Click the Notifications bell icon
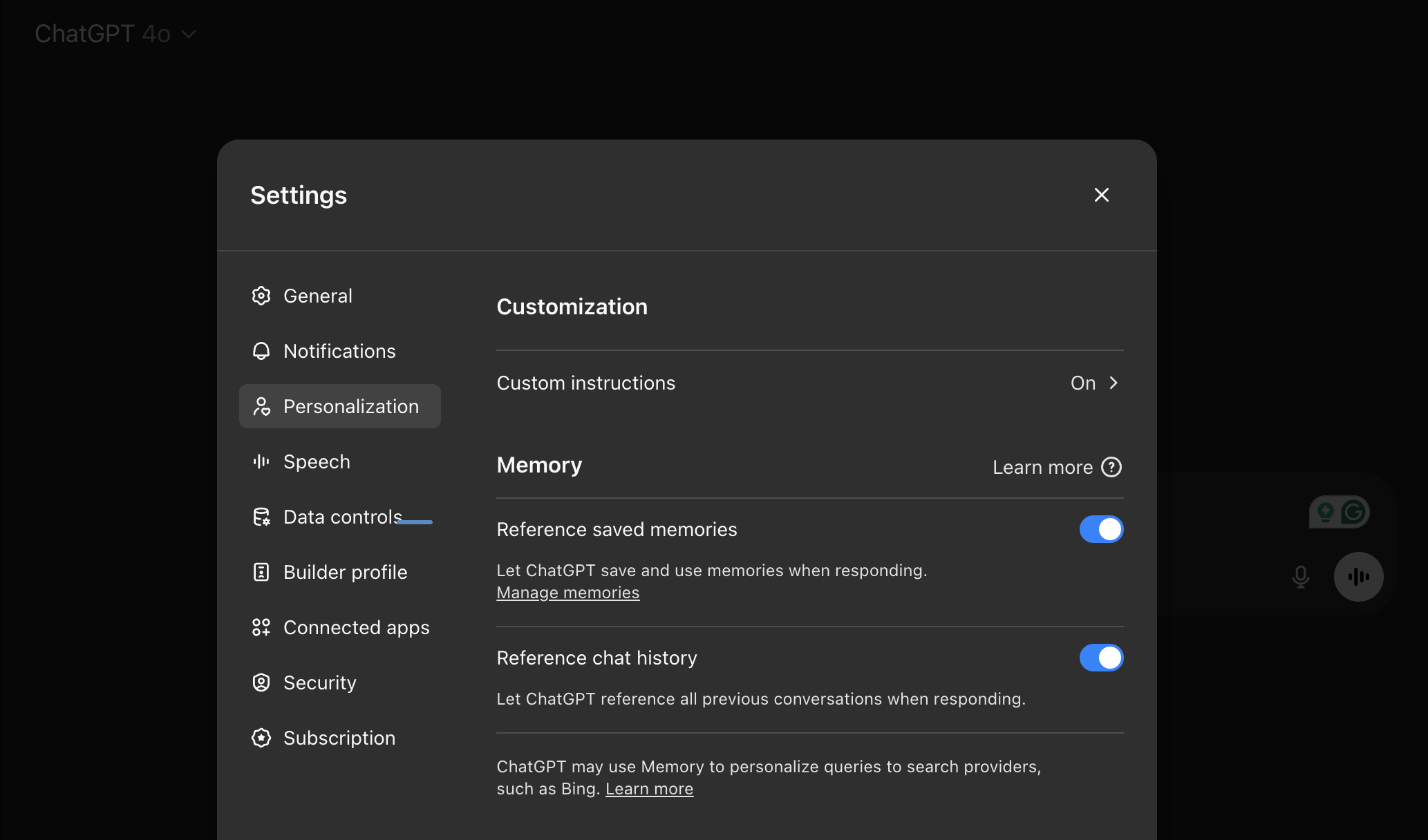The width and height of the screenshot is (1428, 840). [x=261, y=351]
